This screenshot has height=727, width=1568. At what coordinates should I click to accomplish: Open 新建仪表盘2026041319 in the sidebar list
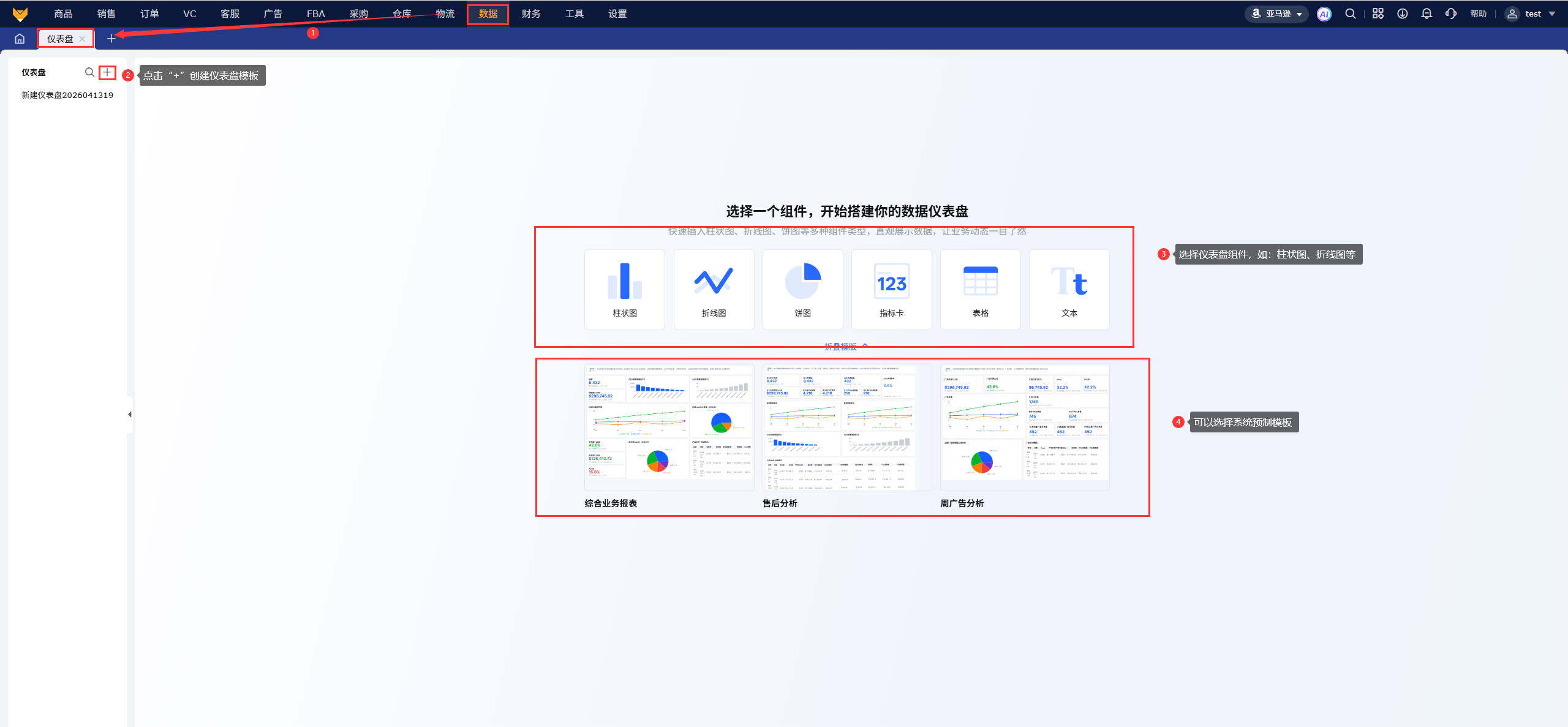point(67,95)
